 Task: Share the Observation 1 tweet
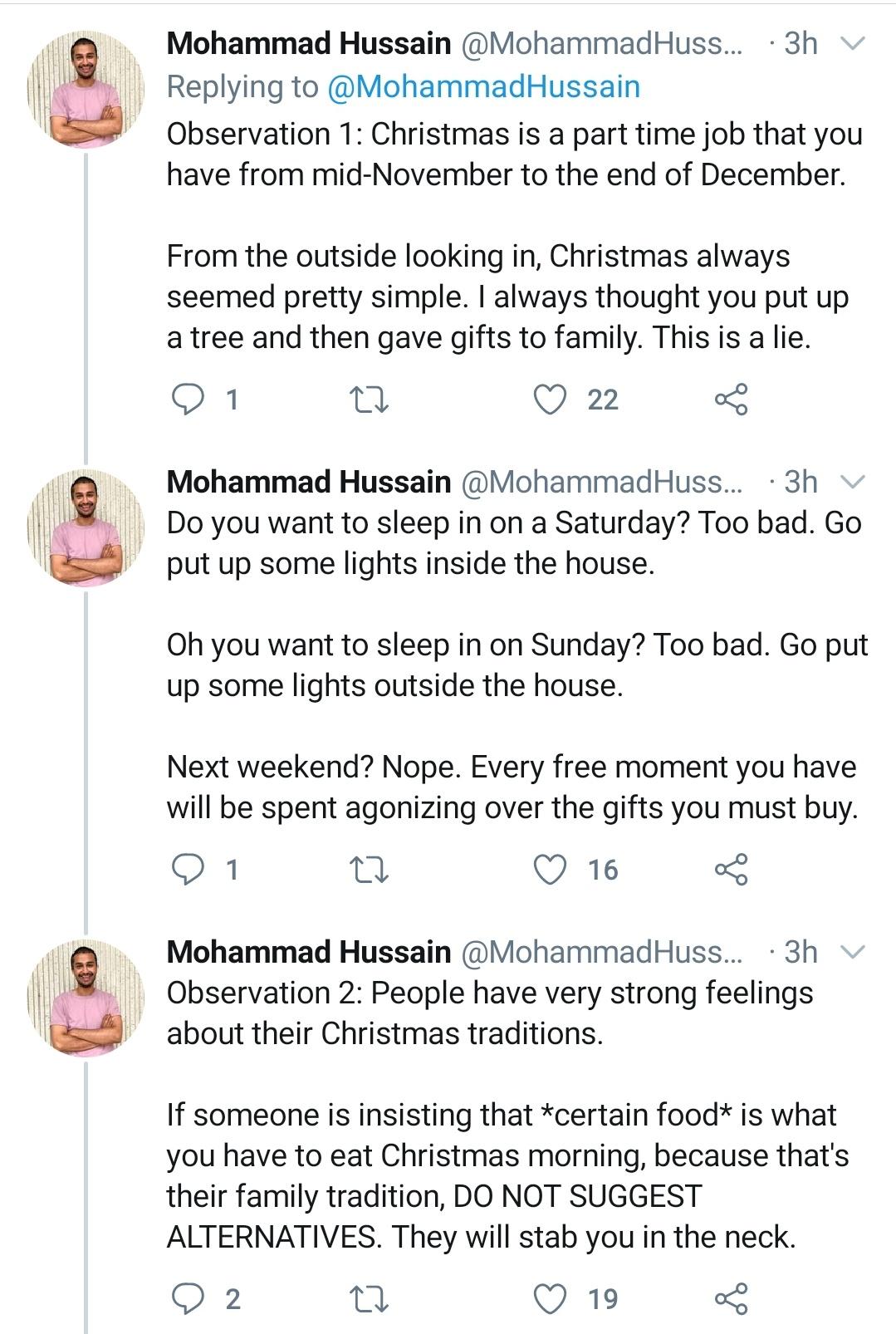point(731,400)
